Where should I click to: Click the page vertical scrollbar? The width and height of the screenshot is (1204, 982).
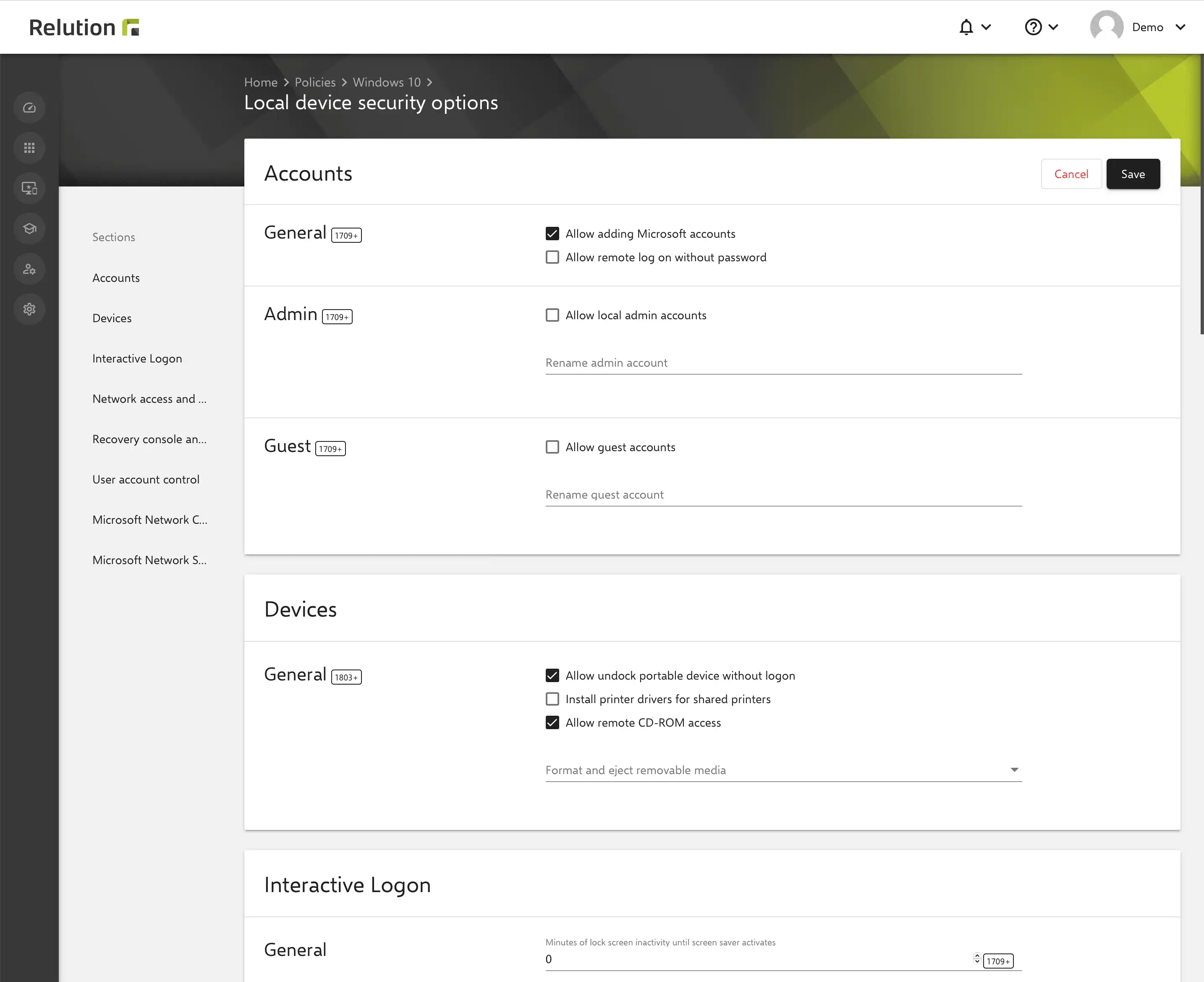point(1202,194)
